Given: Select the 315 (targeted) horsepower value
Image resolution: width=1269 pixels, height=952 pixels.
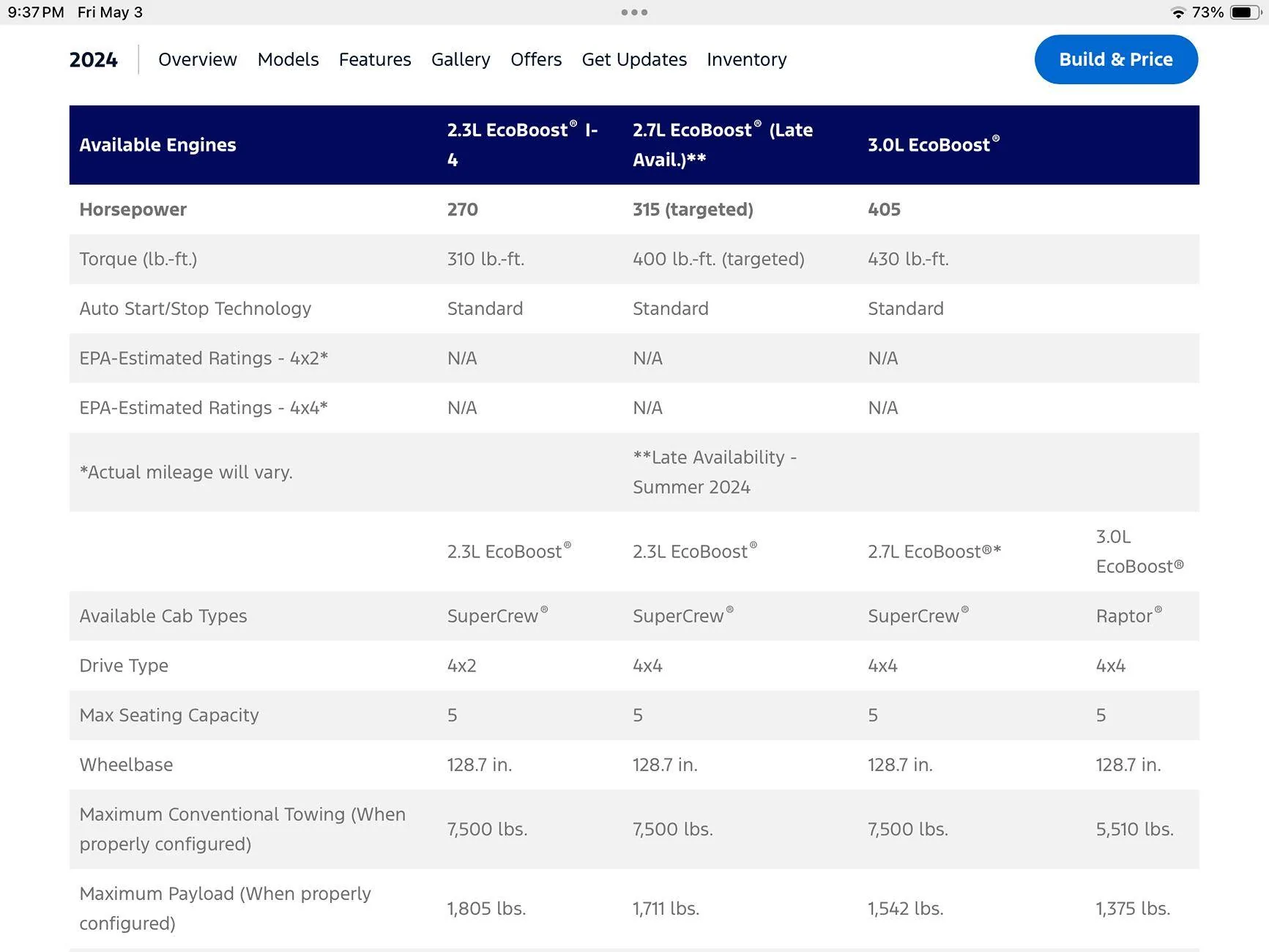Looking at the screenshot, I should pyautogui.click(x=693, y=209).
